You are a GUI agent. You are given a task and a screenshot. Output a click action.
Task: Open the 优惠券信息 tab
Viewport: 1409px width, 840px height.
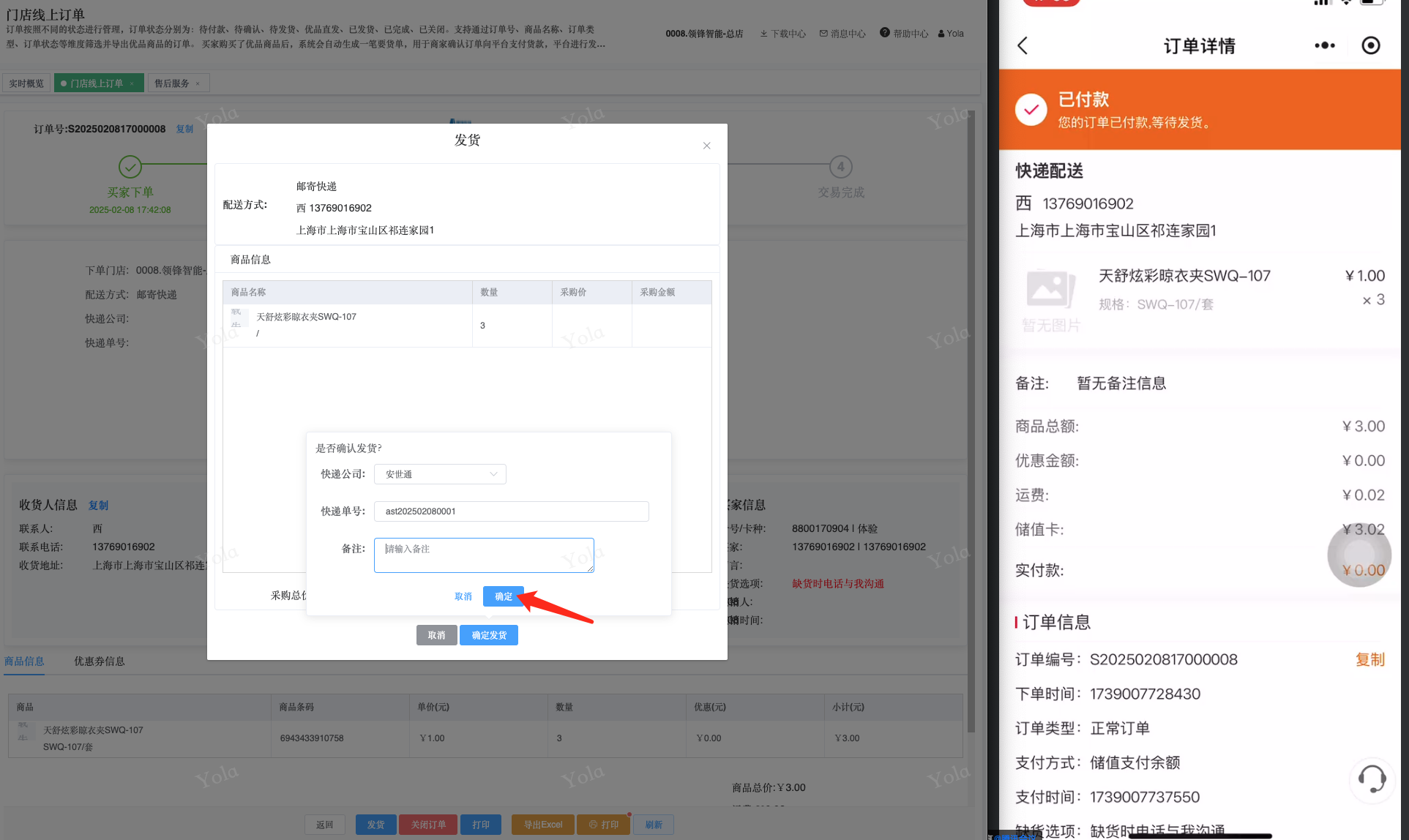tap(100, 661)
